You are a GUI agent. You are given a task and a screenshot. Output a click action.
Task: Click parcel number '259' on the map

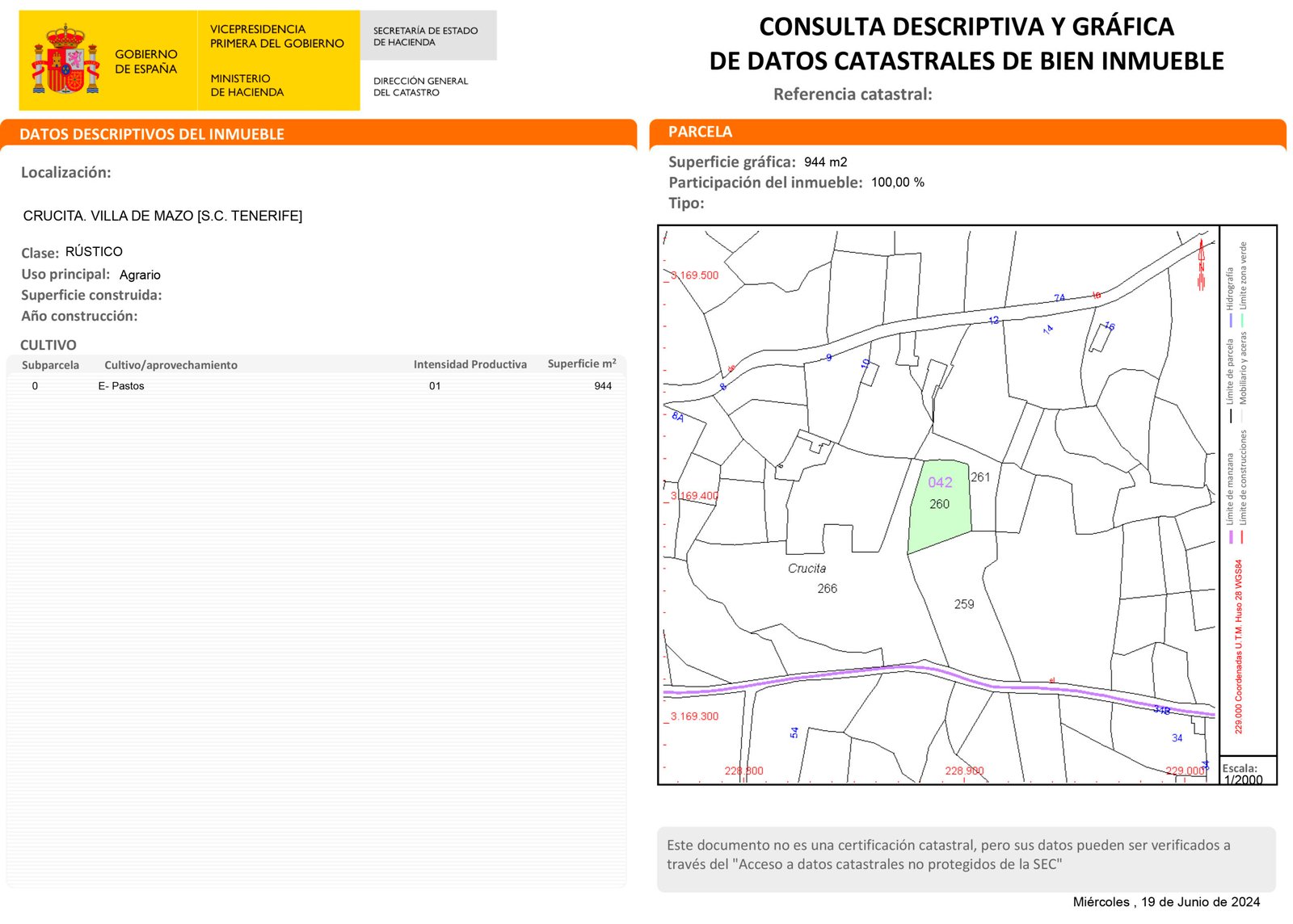(964, 604)
